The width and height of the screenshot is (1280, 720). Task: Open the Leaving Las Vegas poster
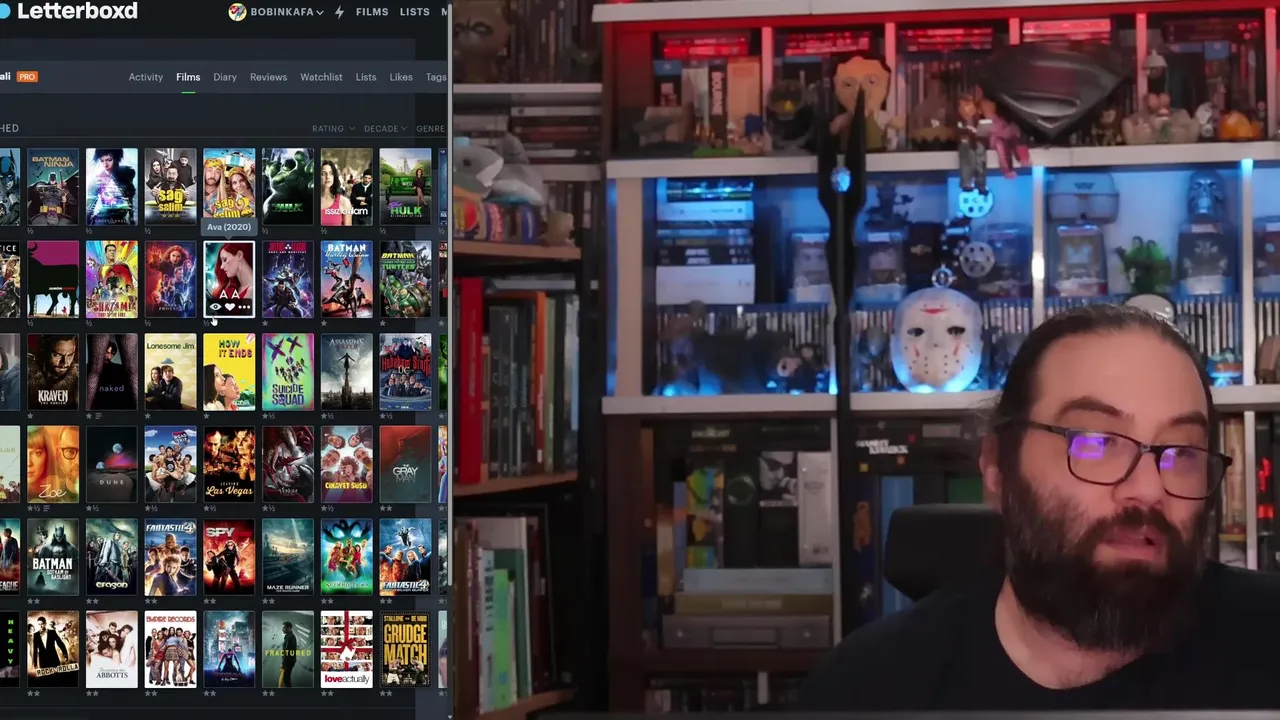click(229, 464)
